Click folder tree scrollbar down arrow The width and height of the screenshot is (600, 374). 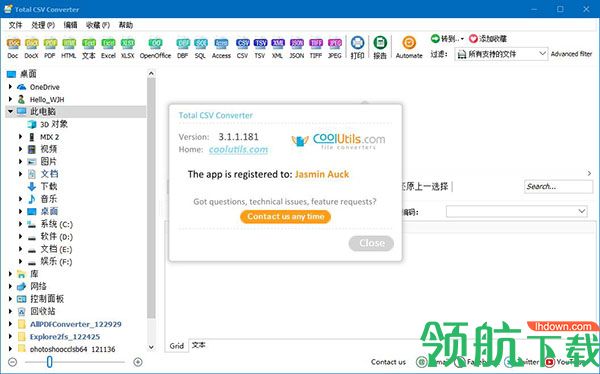[151, 347]
